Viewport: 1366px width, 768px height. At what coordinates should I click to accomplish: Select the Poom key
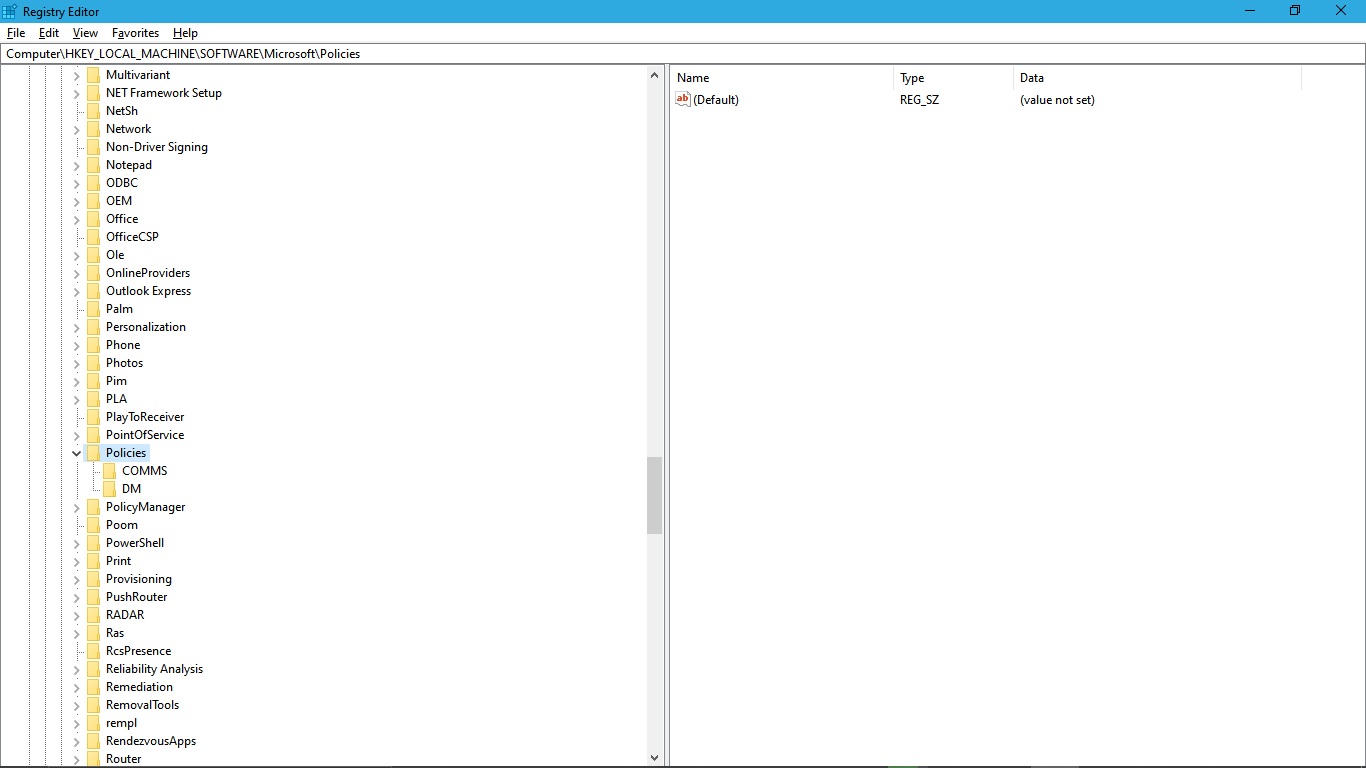pos(122,525)
